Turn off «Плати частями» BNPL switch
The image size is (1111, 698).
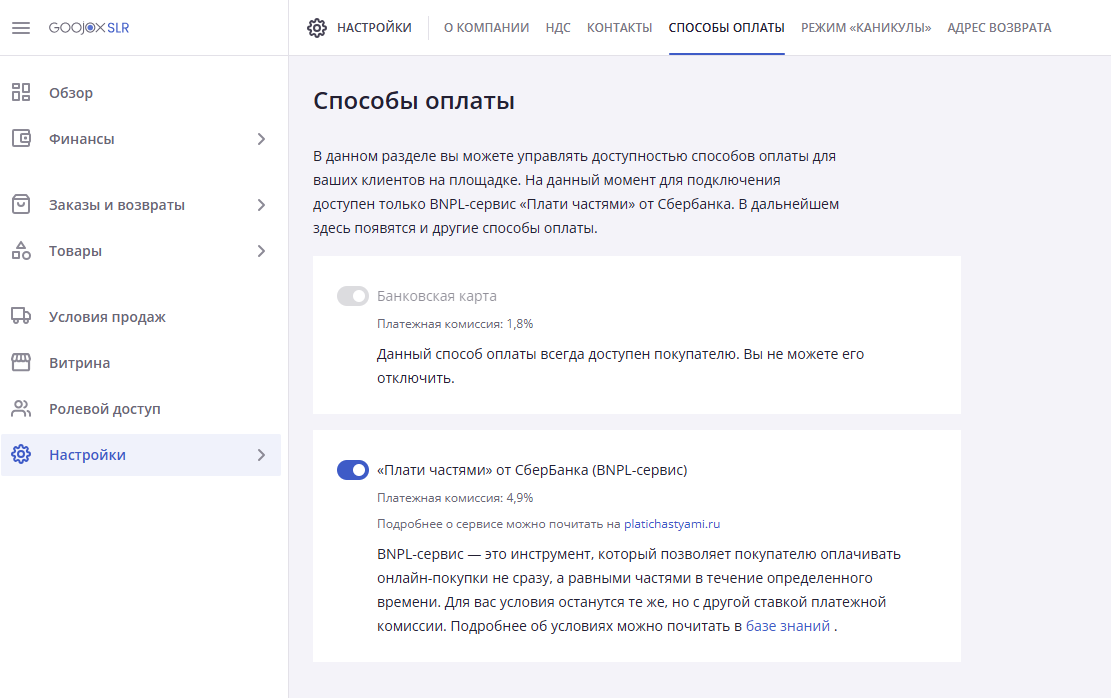coord(353,470)
